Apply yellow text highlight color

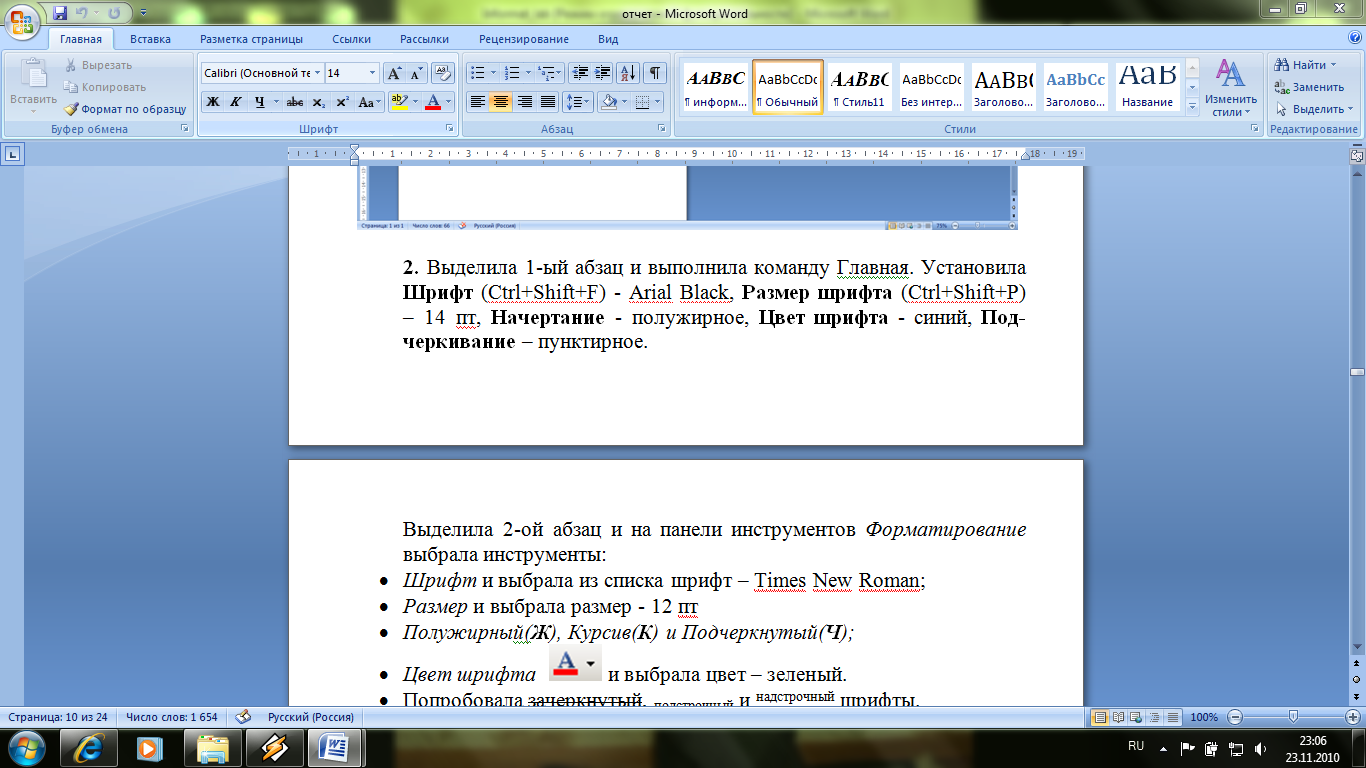tap(400, 102)
